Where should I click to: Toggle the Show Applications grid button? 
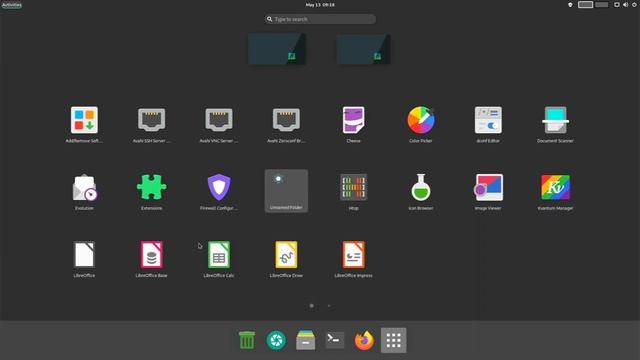pyautogui.click(x=393, y=340)
